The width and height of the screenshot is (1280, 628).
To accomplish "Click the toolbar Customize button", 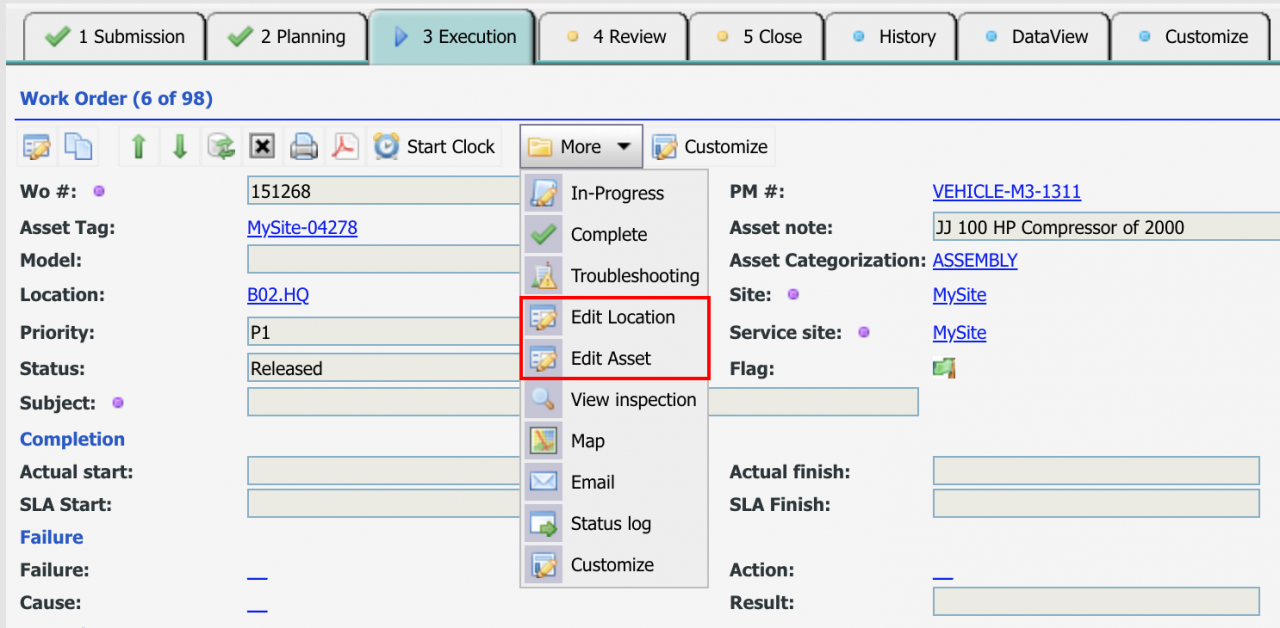I will pyautogui.click(x=711, y=147).
